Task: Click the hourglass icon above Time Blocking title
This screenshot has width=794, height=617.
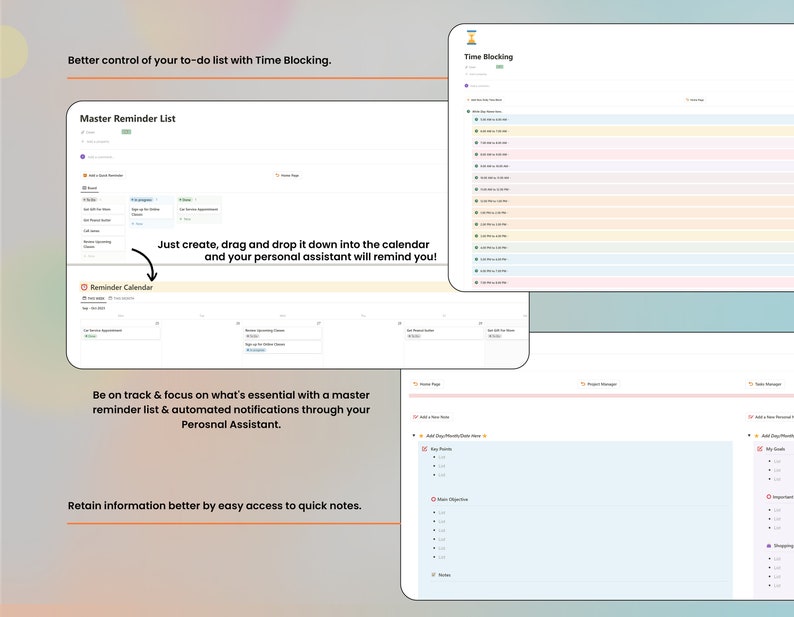Action: tap(471, 38)
